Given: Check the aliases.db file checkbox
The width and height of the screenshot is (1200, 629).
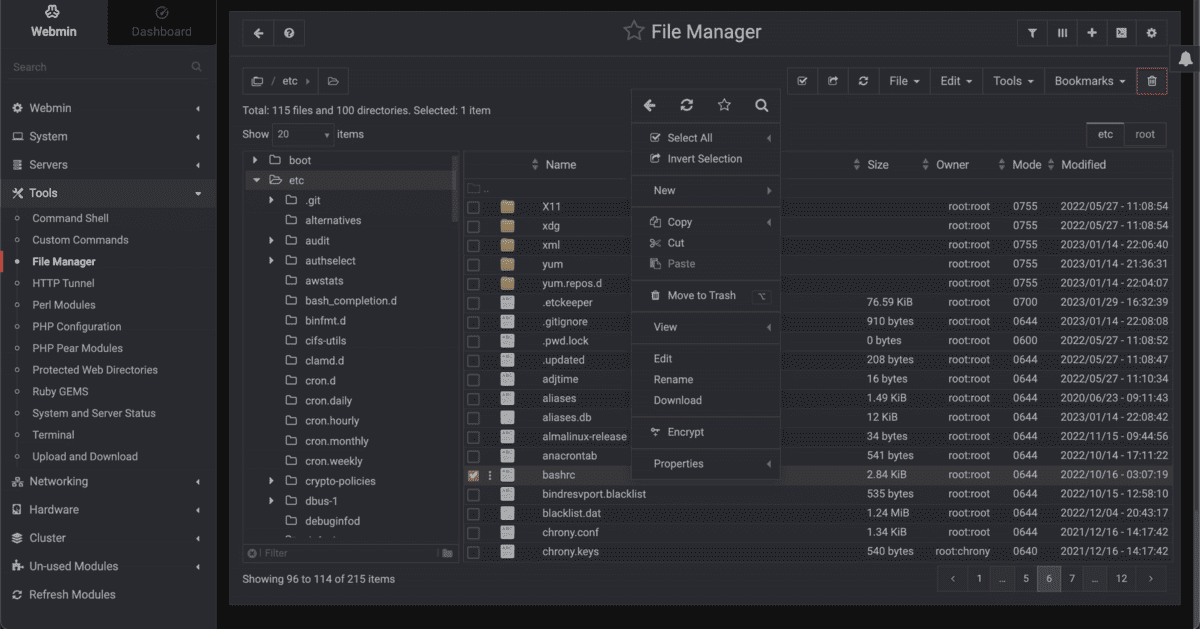Looking at the screenshot, I should pos(473,417).
